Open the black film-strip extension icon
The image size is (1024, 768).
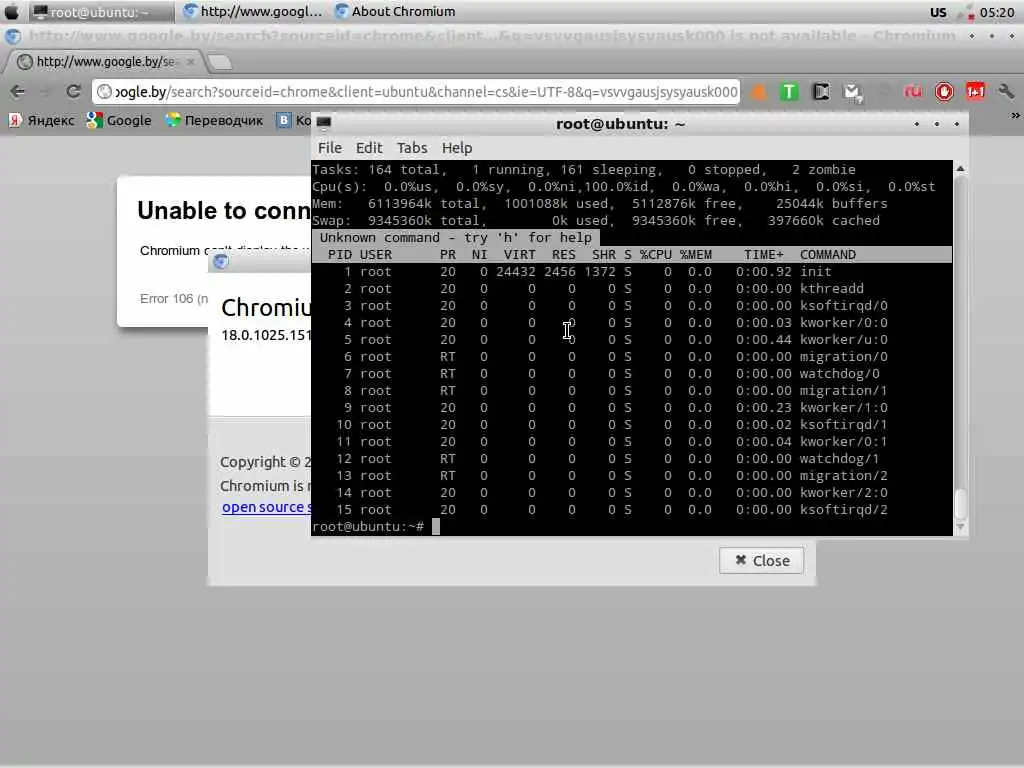pos(821,92)
